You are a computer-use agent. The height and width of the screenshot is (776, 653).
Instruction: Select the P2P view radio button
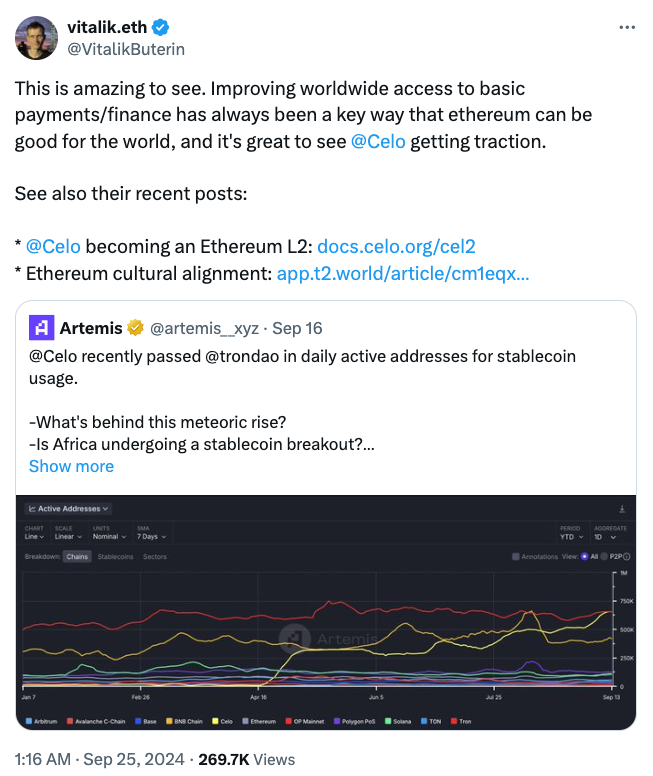tap(603, 557)
